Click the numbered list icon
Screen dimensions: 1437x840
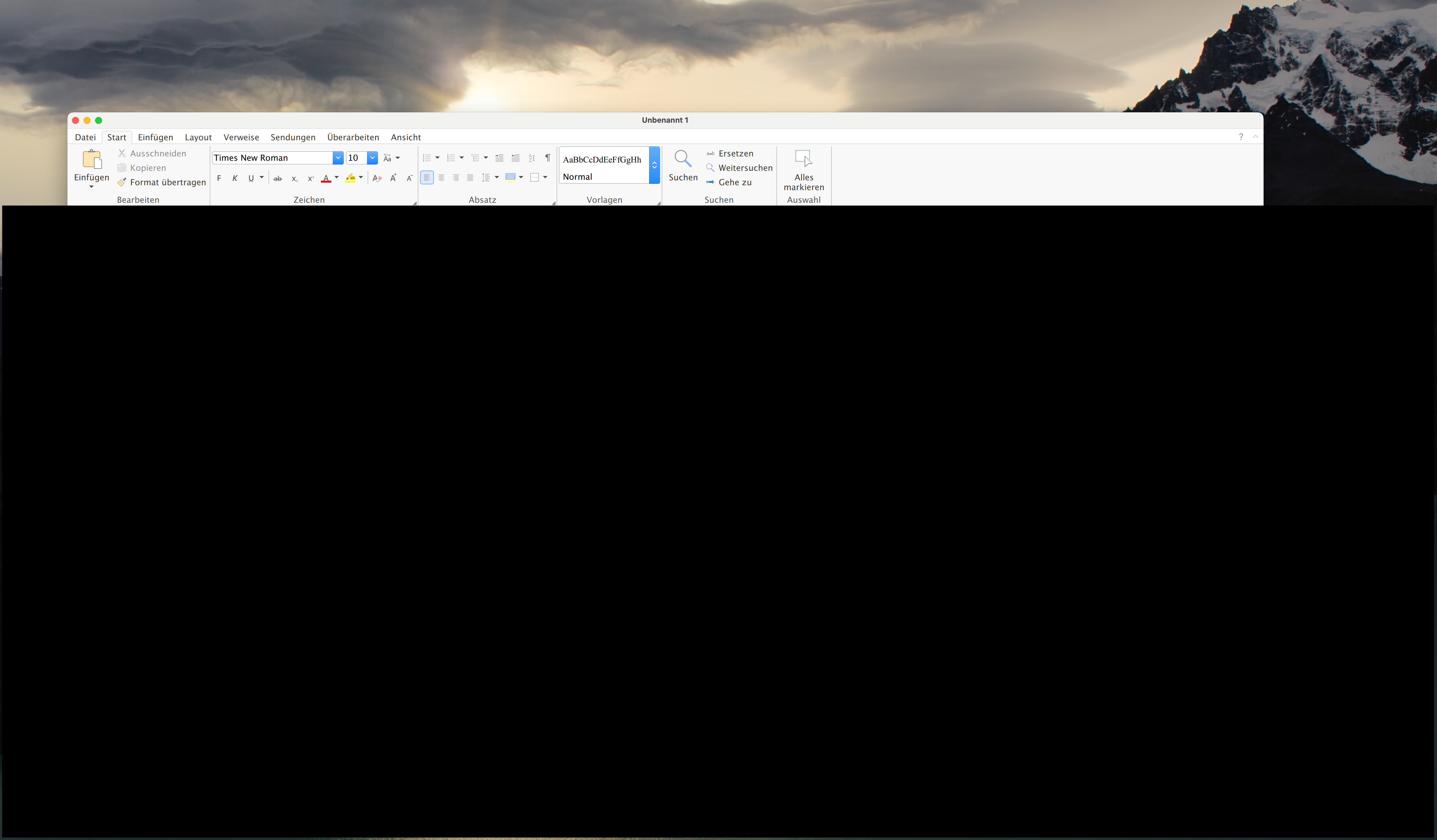[x=451, y=158]
